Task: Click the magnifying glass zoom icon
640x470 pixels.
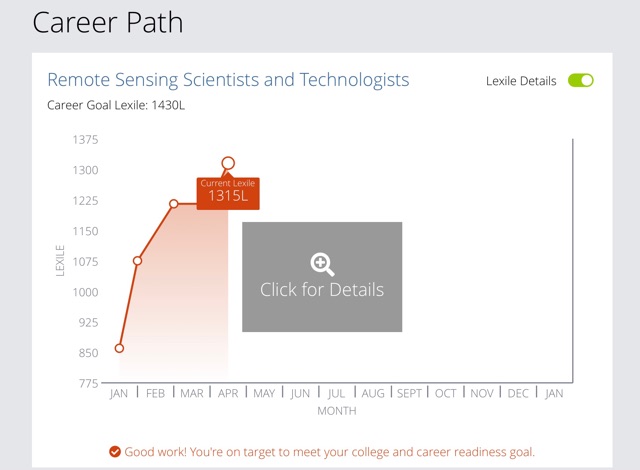Action: (322, 264)
